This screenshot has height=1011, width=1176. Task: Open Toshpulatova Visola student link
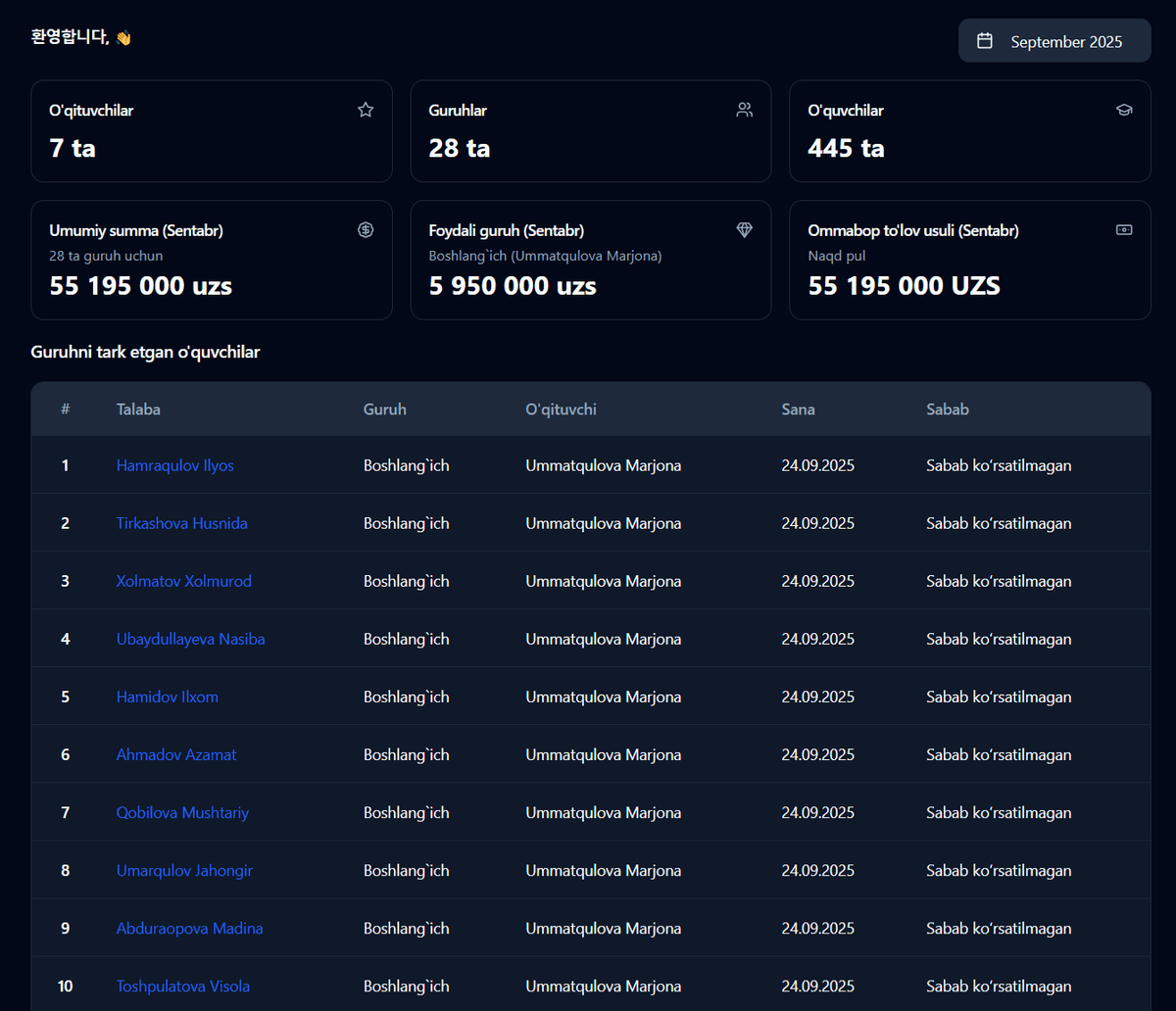coord(183,986)
